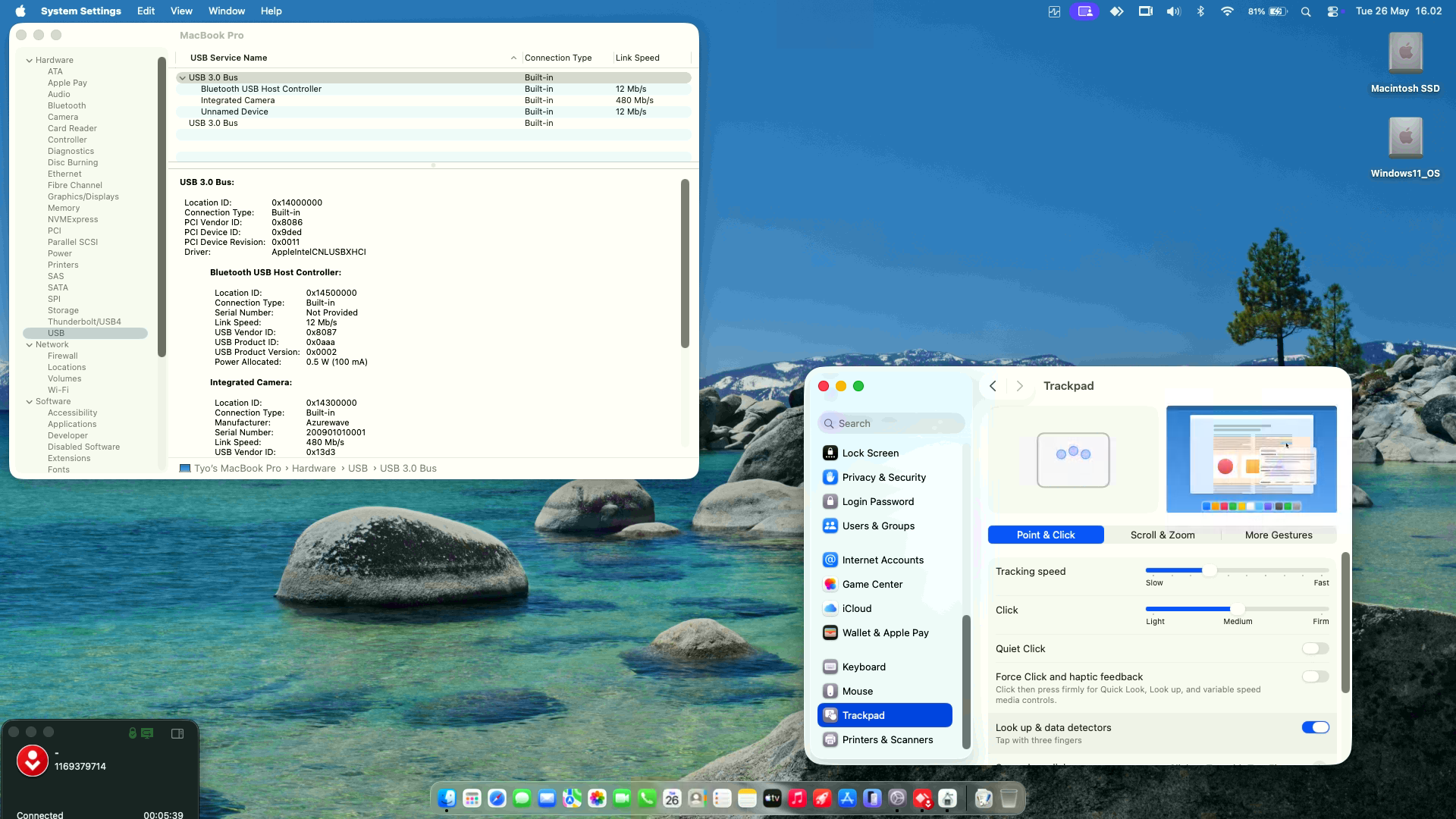Collapse the Software section arrow

[x=30, y=401]
